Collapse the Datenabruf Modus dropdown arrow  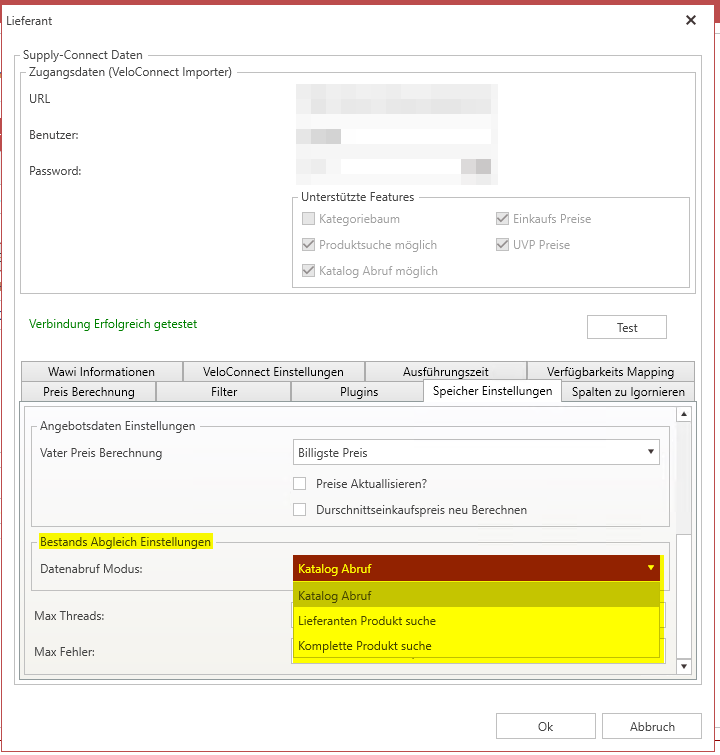click(x=651, y=568)
